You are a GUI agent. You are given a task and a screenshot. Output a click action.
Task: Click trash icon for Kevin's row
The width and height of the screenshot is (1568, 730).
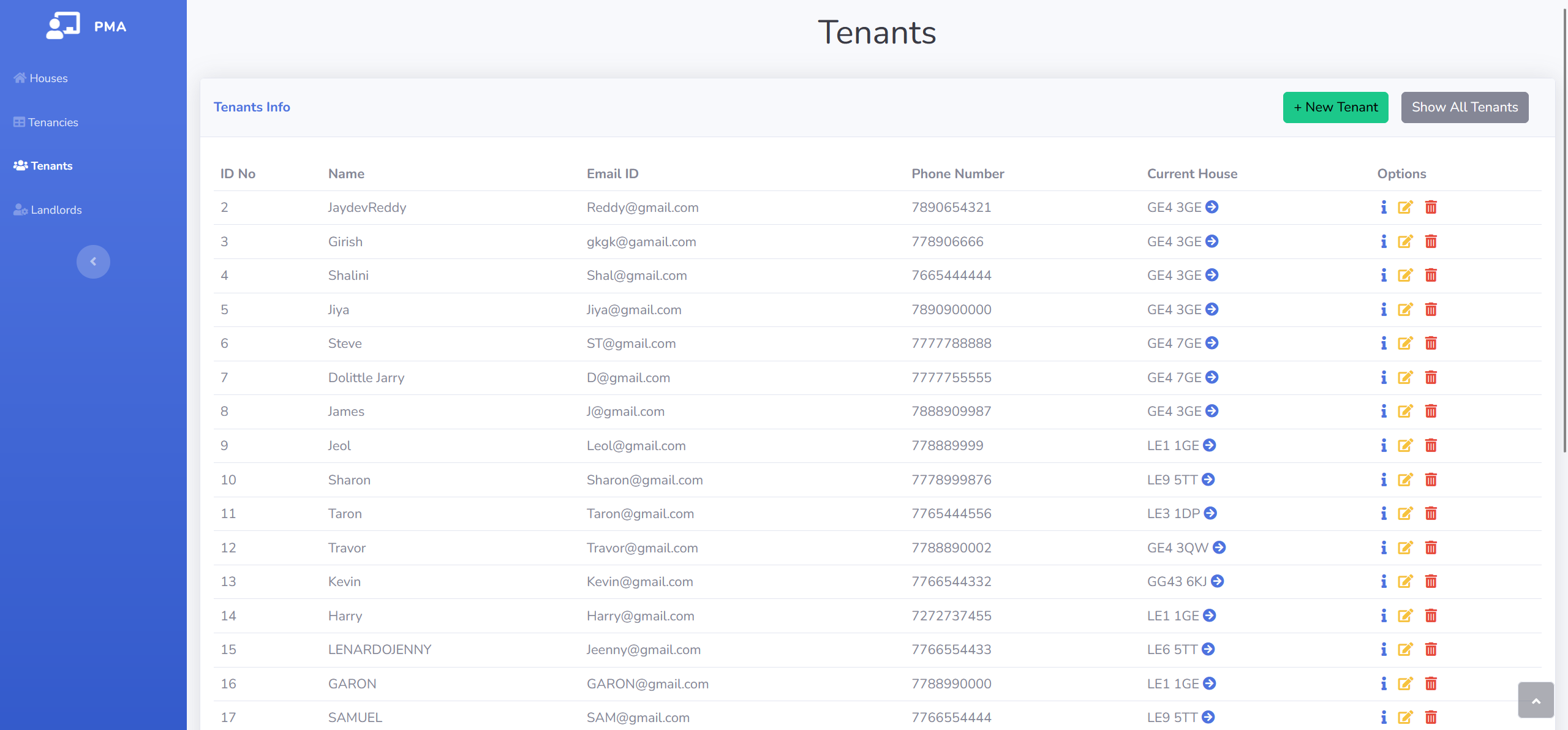click(x=1431, y=581)
